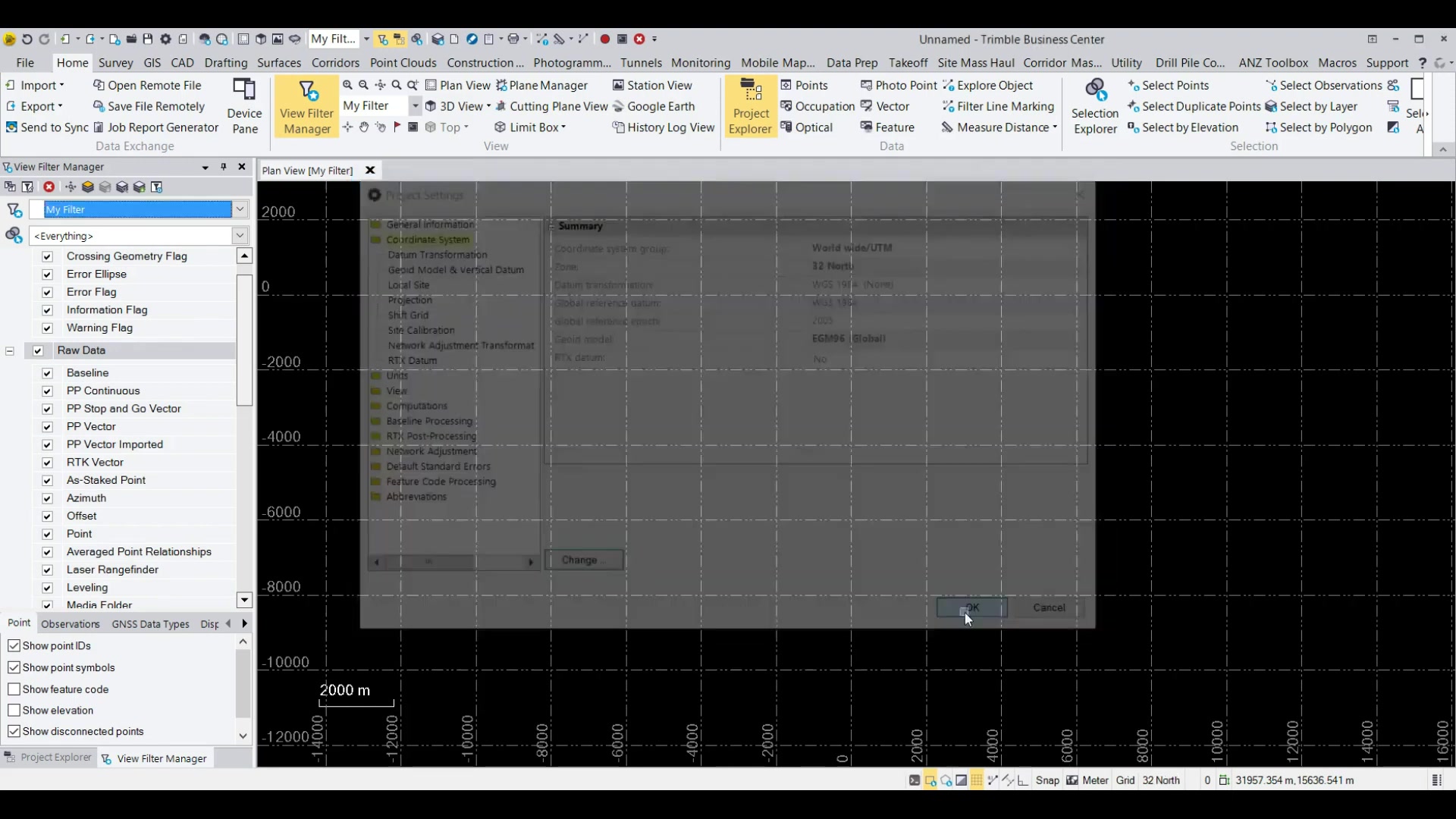Open the File menu
Screen dimensions: 1456x819
(x=25, y=63)
